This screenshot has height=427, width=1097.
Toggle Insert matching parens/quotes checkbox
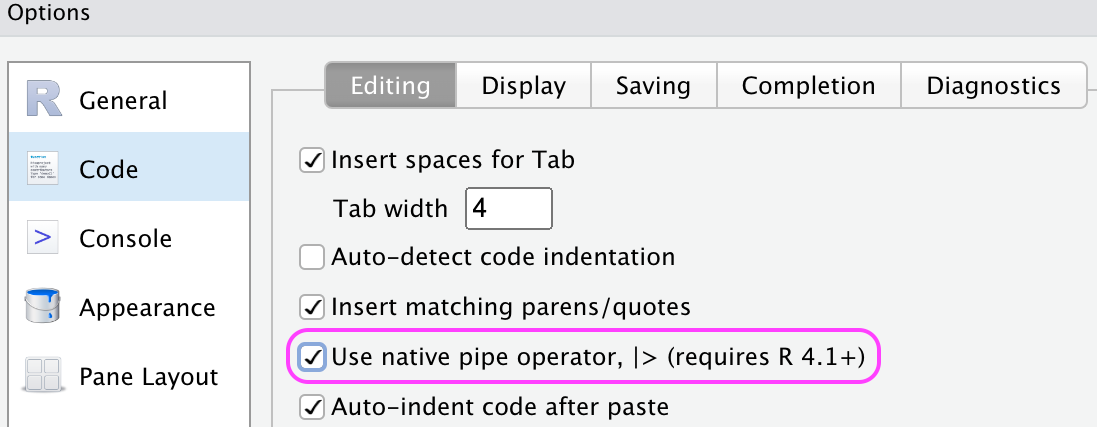pyautogui.click(x=313, y=306)
